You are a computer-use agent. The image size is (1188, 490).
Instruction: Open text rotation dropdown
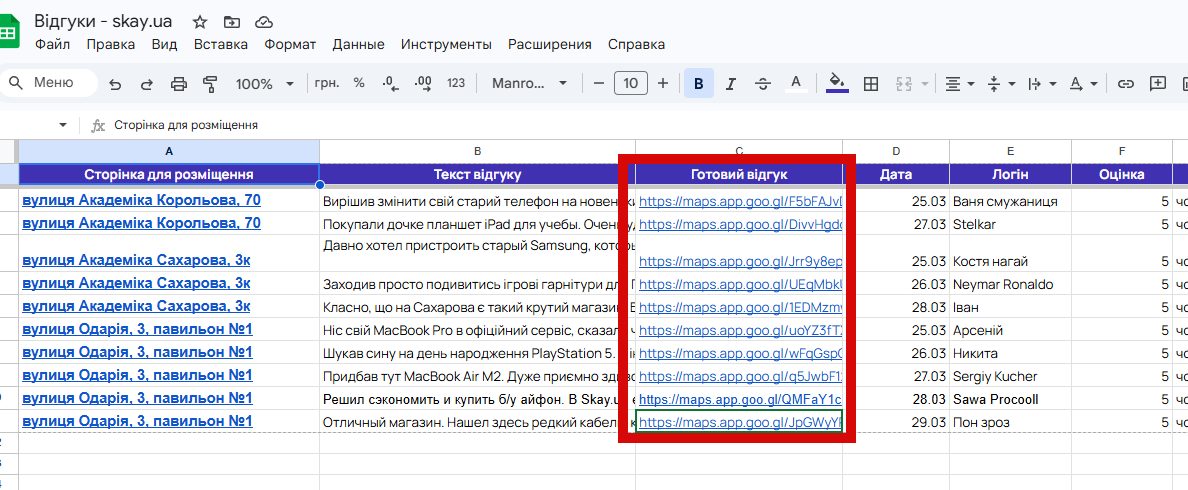[x=1083, y=83]
